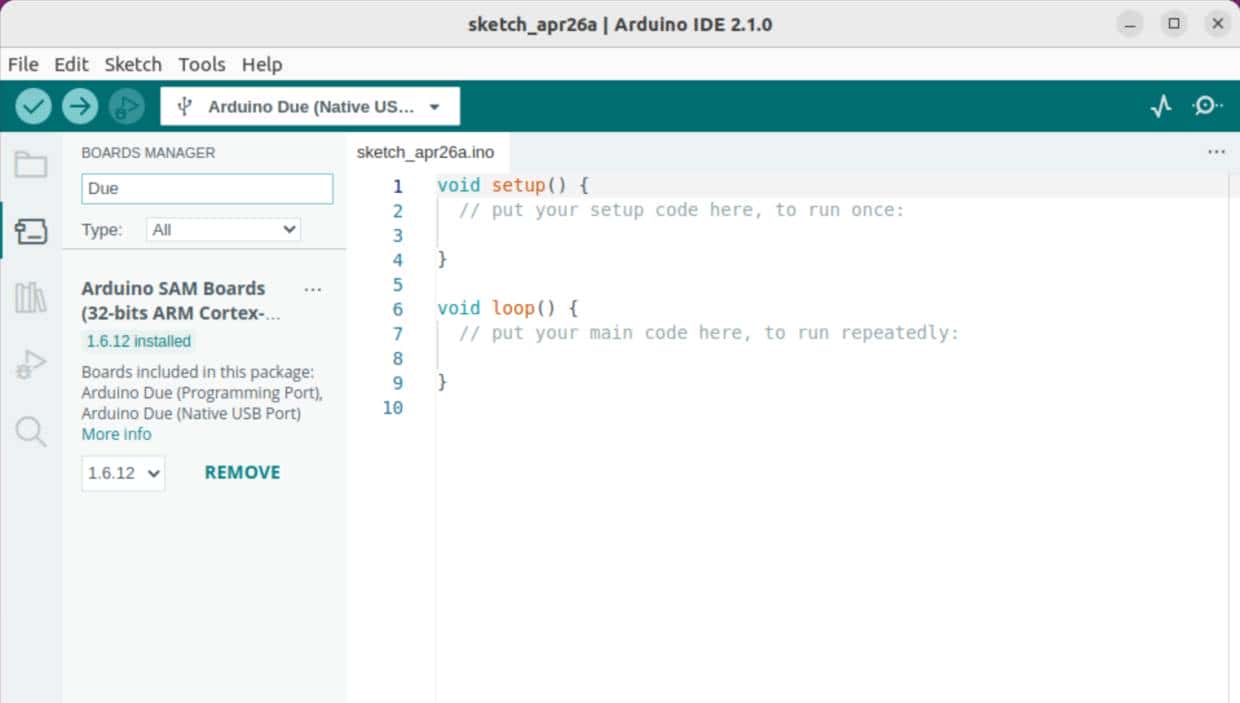Image resolution: width=1240 pixels, height=703 pixels.
Task: Open the Serial Plotter icon
Action: pyautogui.click(x=1160, y=105)
